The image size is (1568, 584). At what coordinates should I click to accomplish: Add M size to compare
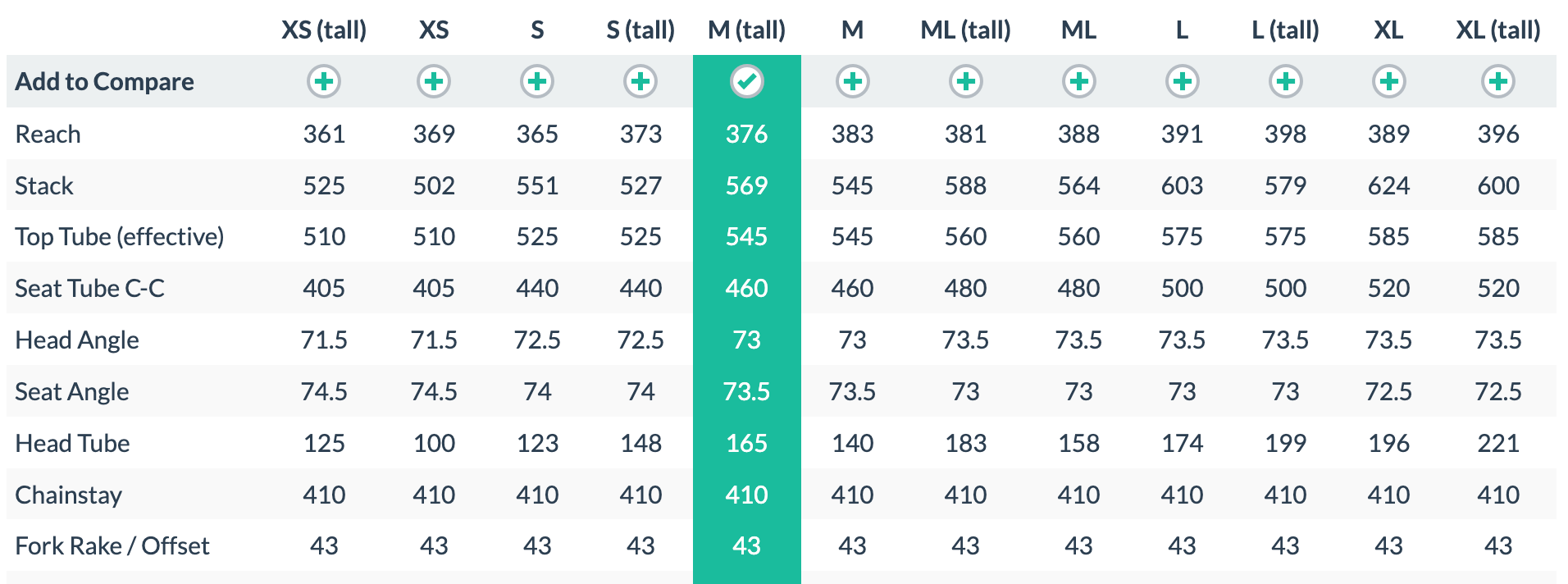(x=852, y=81)
